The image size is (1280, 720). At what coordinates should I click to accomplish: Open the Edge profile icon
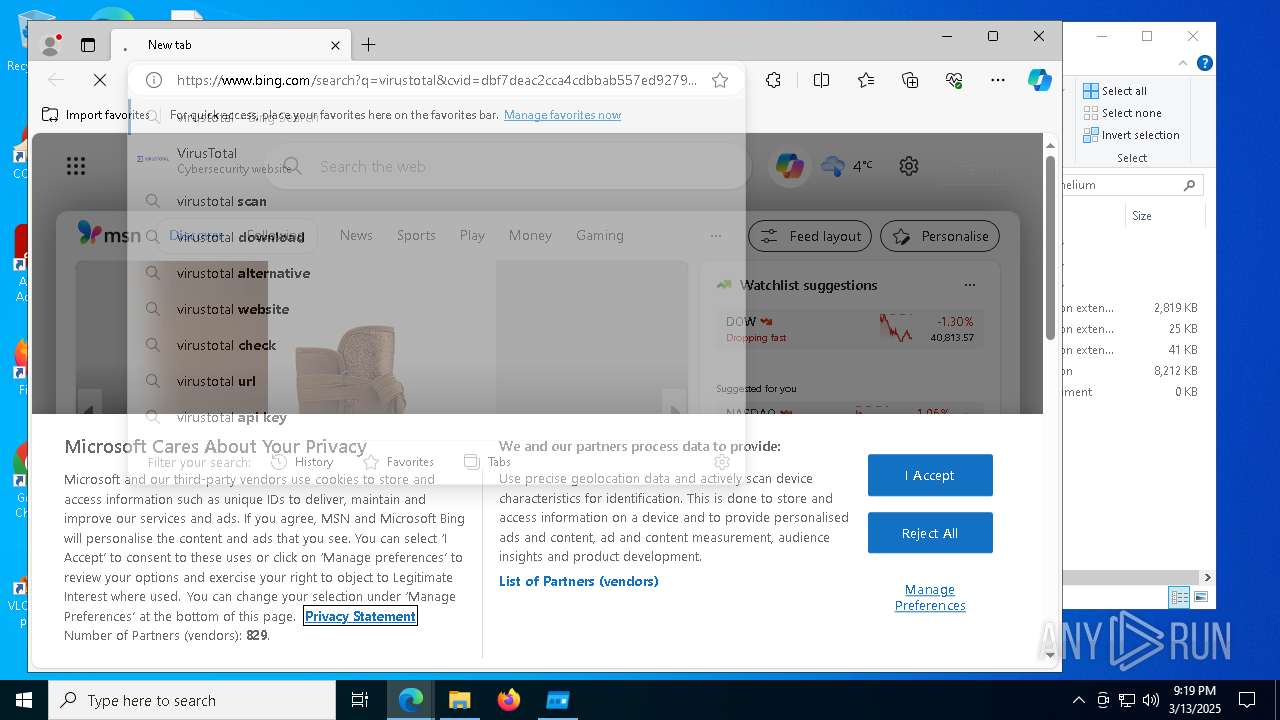click(x=49, y=45)
